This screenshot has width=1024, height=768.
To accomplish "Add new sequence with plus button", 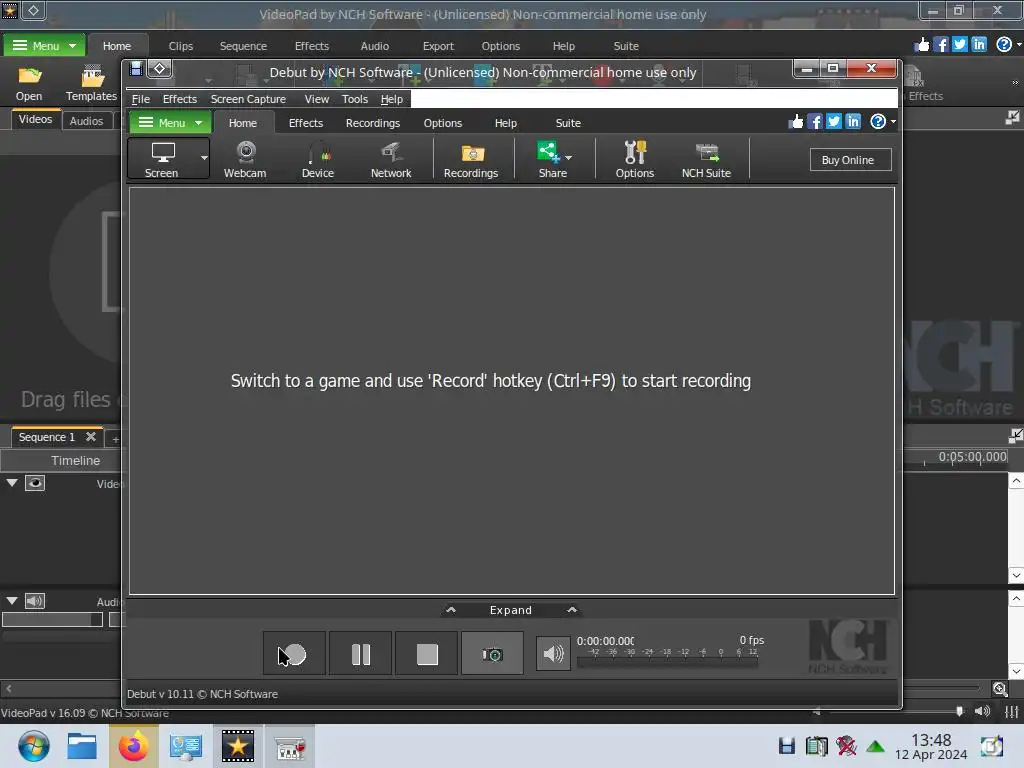I will [x=115, y=440].
